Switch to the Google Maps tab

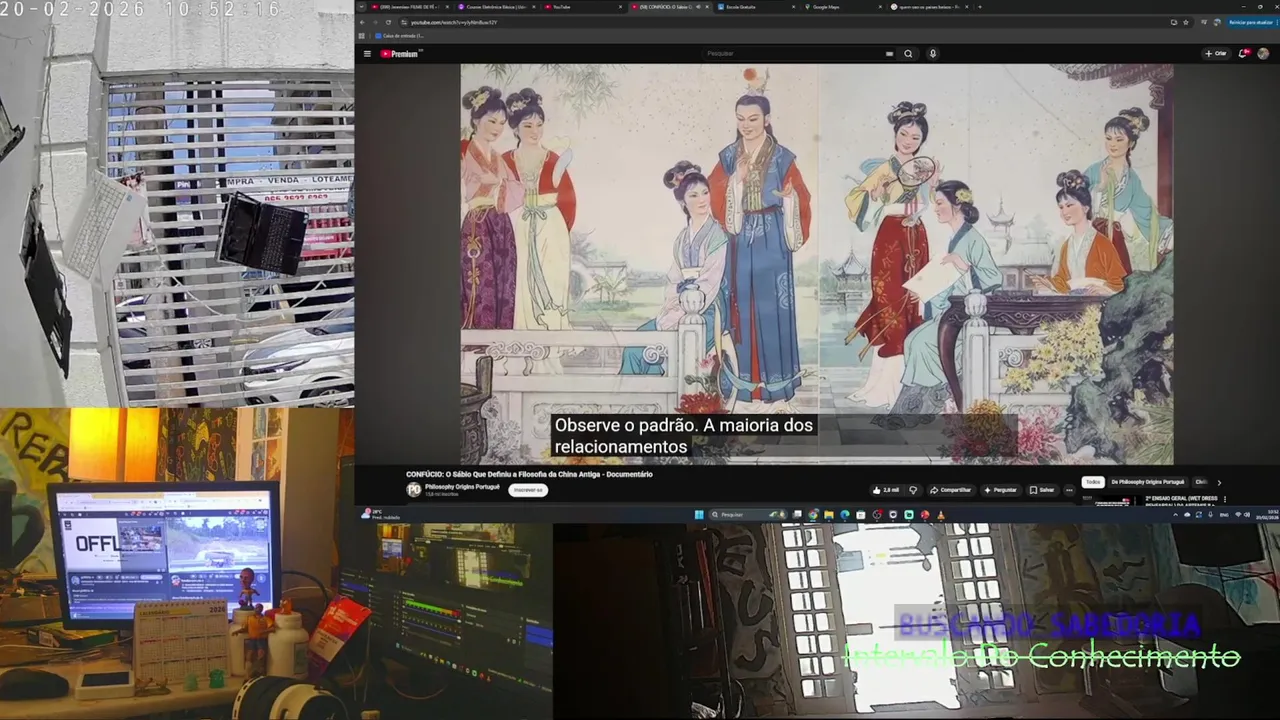click(842, 7)
